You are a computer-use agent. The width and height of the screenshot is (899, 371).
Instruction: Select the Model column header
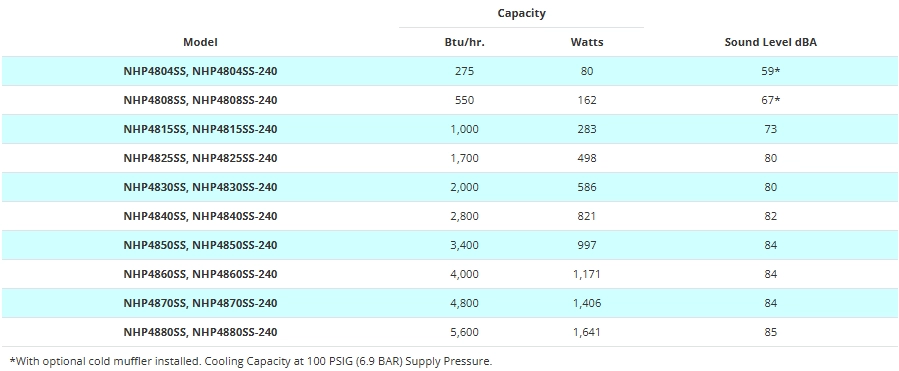[x=200, y=42]
